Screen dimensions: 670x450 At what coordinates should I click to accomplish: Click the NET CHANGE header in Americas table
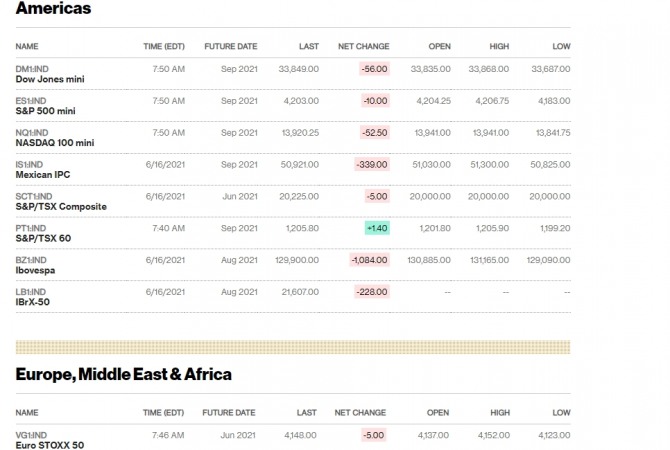(x=364, y=46)
